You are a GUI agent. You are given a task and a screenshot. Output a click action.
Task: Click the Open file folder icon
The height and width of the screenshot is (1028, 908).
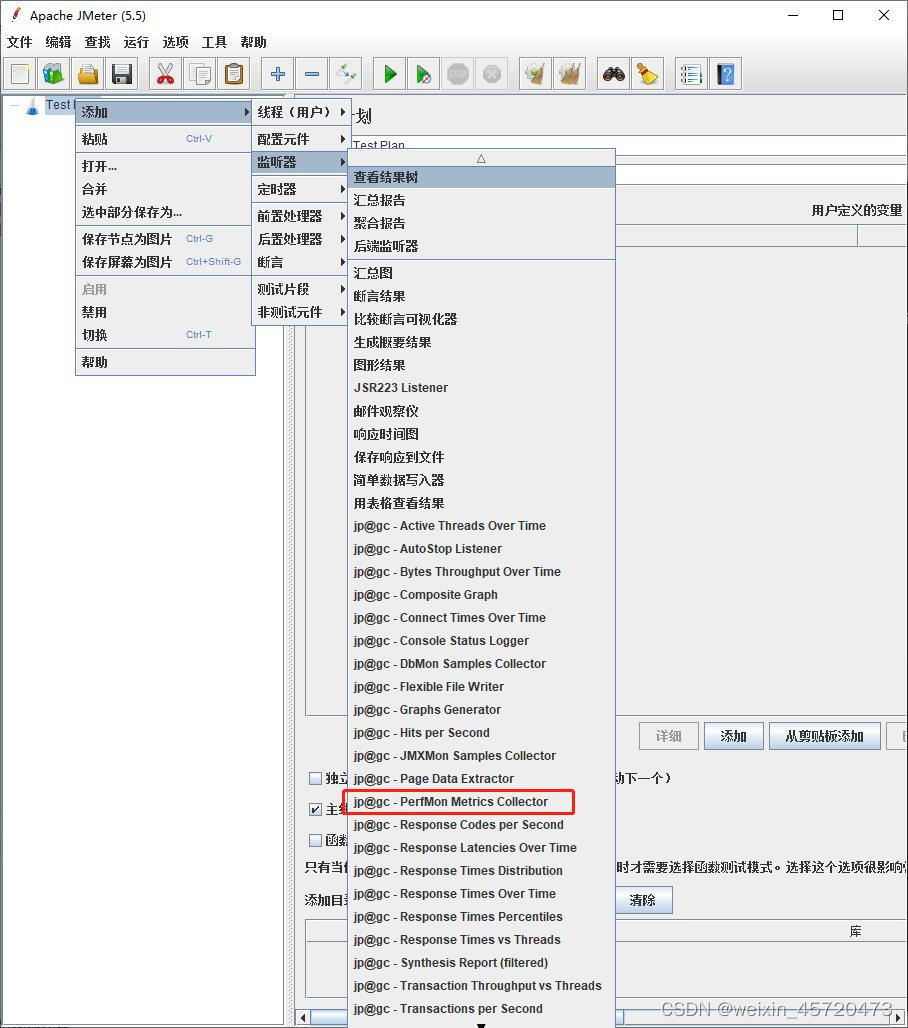[88, 73]
